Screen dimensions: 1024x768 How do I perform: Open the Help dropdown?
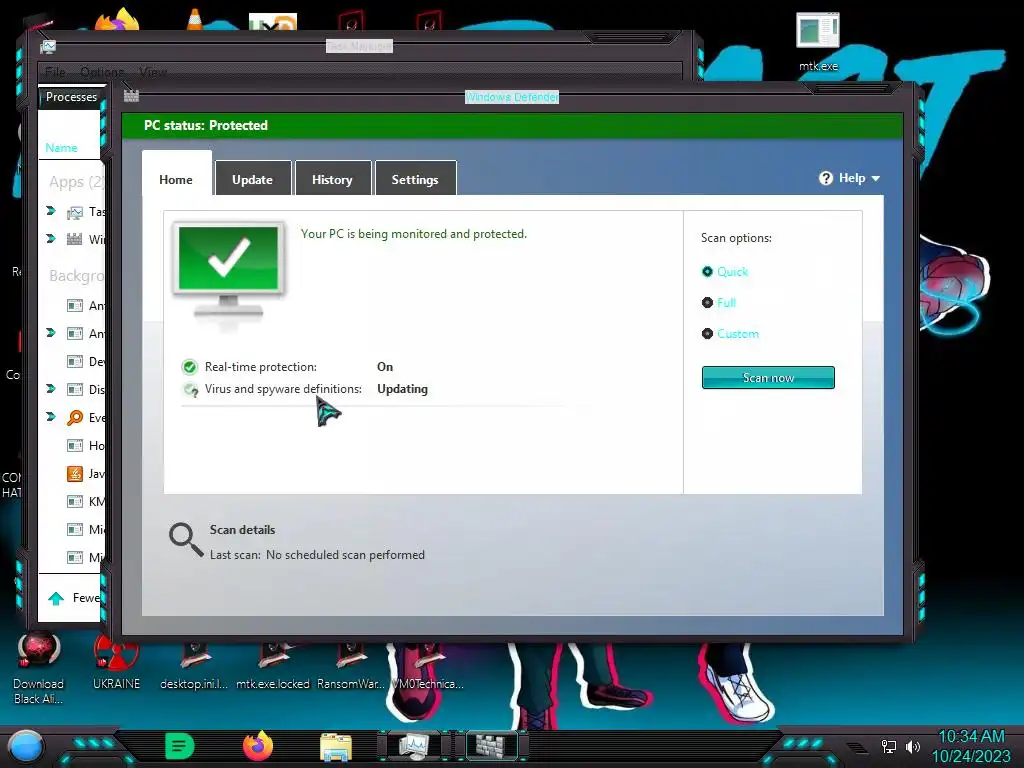[x=850, y=178]
